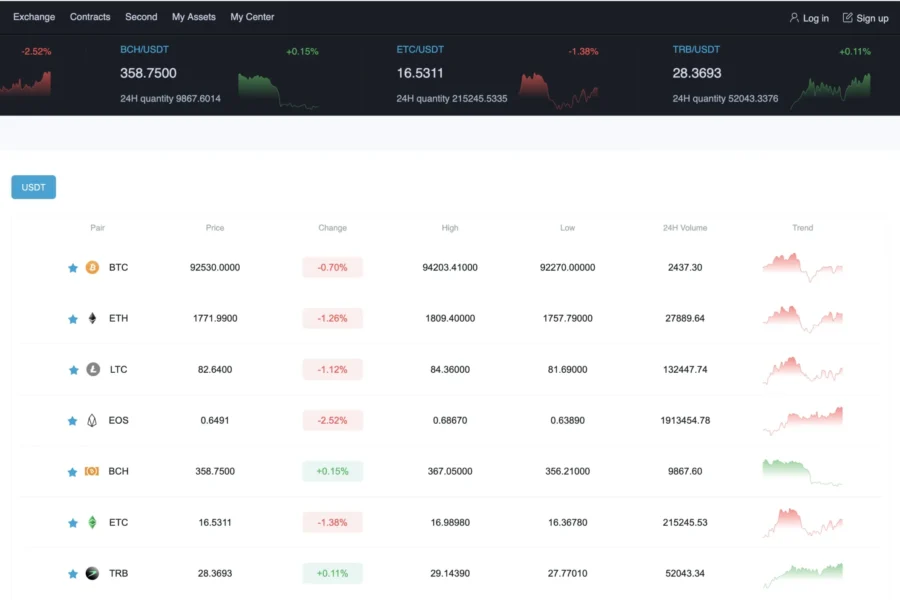Open the BTC trend sparkline

coord(802,268)
